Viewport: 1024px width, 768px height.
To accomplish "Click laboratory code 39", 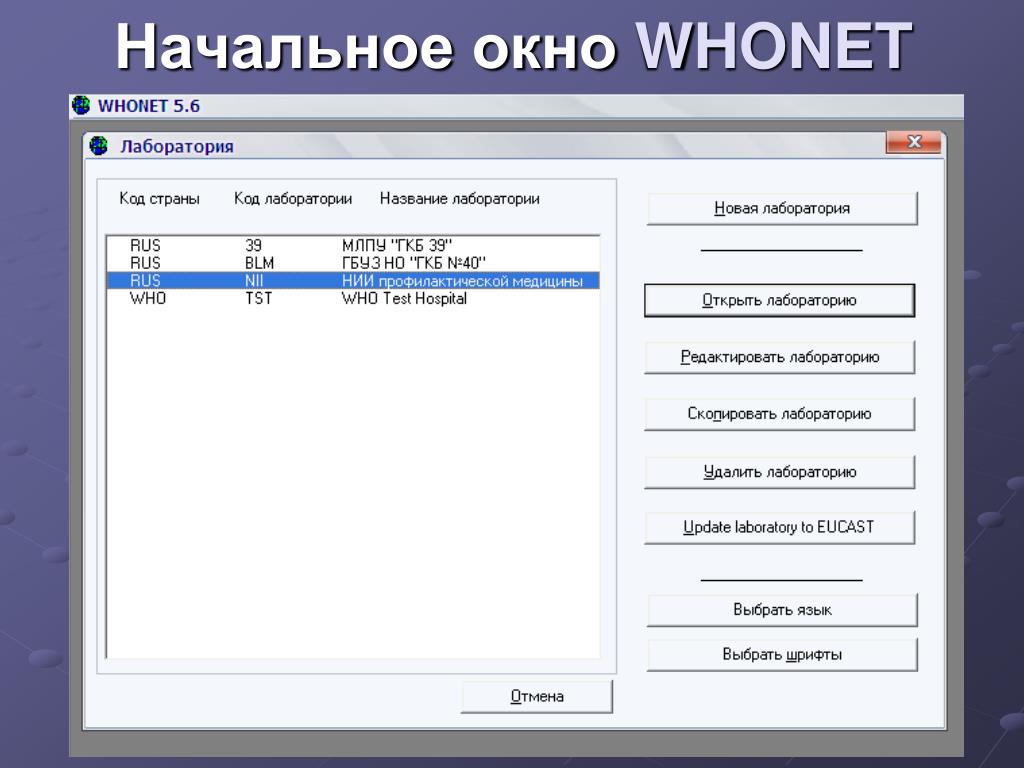I will coord(253,246).
